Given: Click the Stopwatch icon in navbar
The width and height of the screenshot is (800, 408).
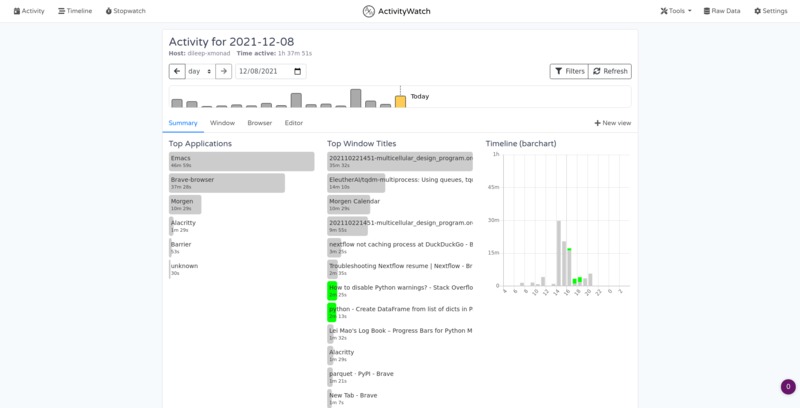Looking at the screenshot, I should (109, 11).
